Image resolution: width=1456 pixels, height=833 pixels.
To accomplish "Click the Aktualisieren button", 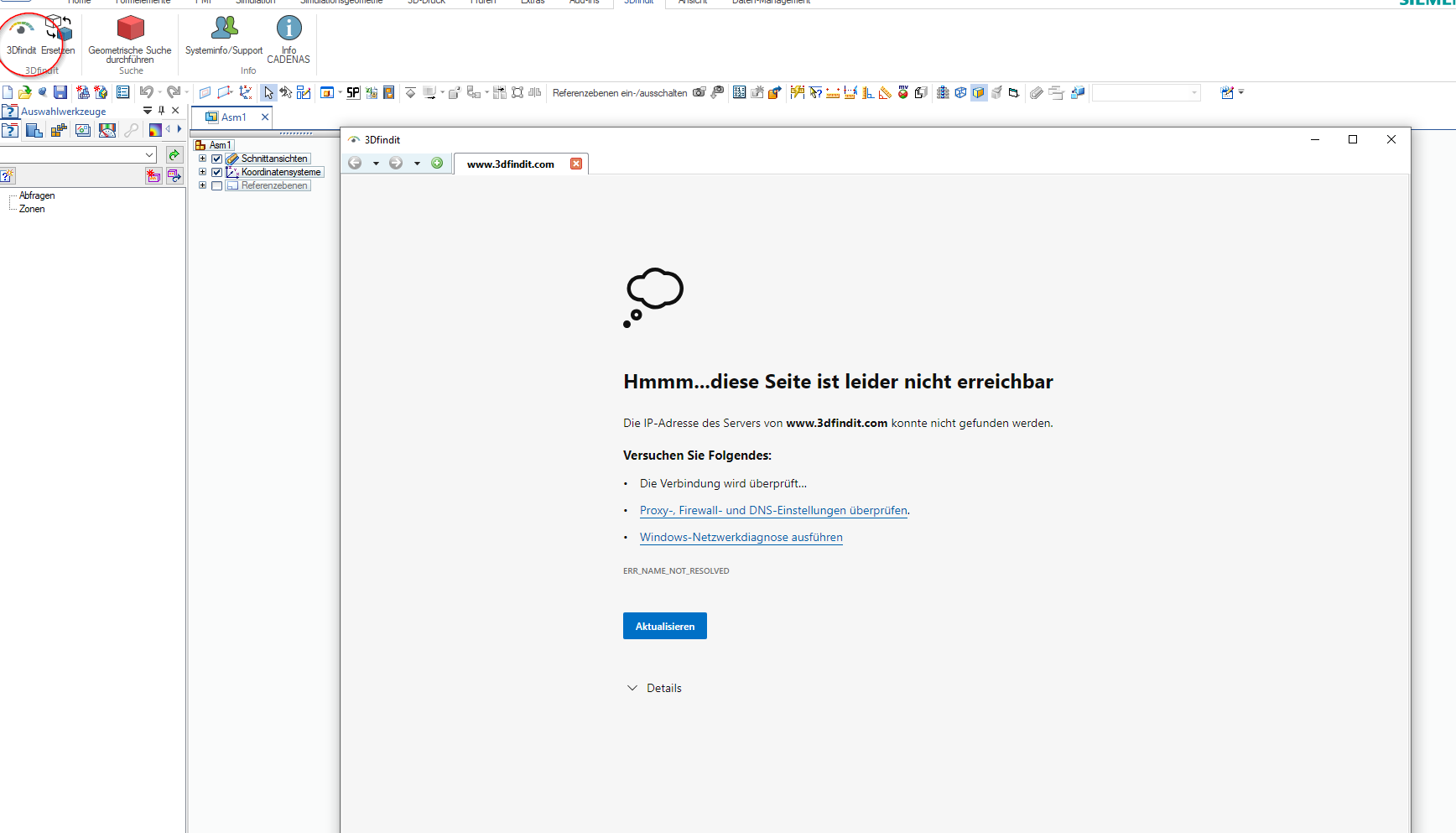I will tap(665, 626).
